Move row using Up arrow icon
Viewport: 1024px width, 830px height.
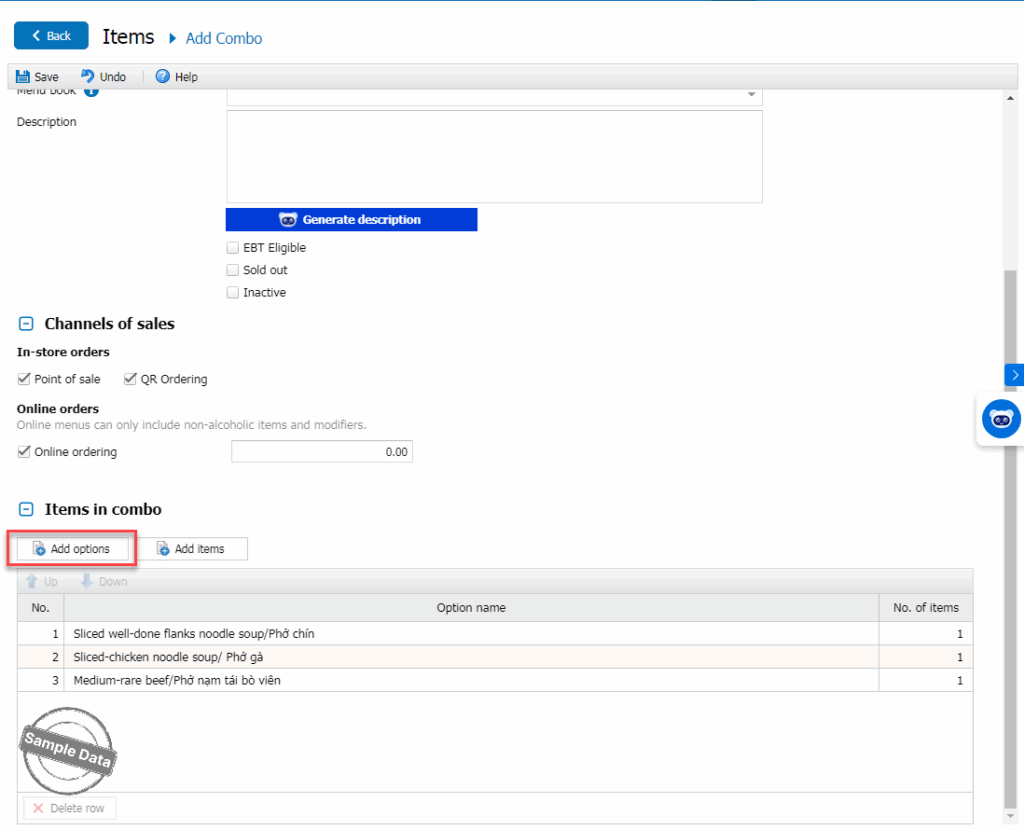pos(32,582)
